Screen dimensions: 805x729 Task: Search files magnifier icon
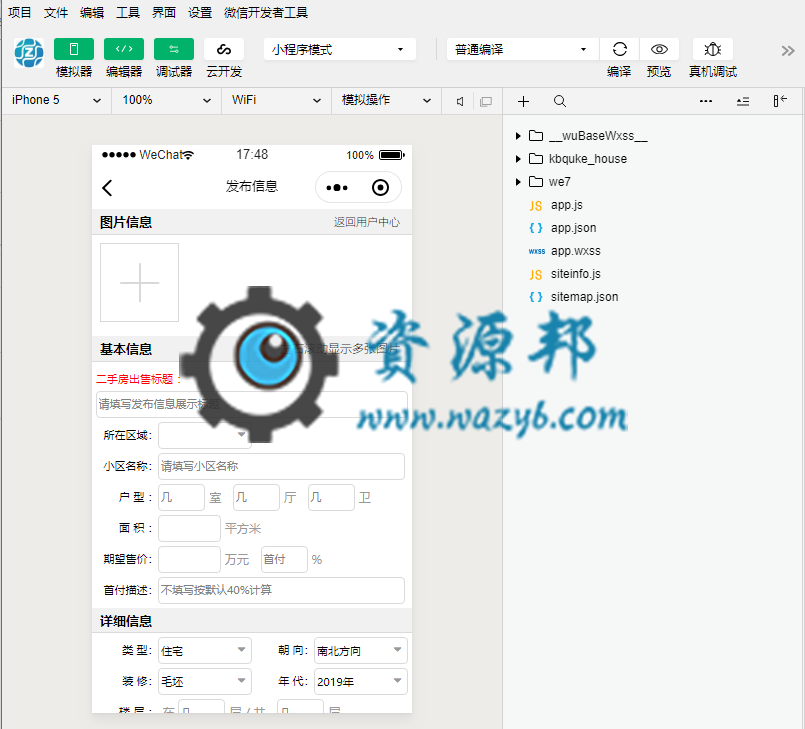tap(560, 101)
